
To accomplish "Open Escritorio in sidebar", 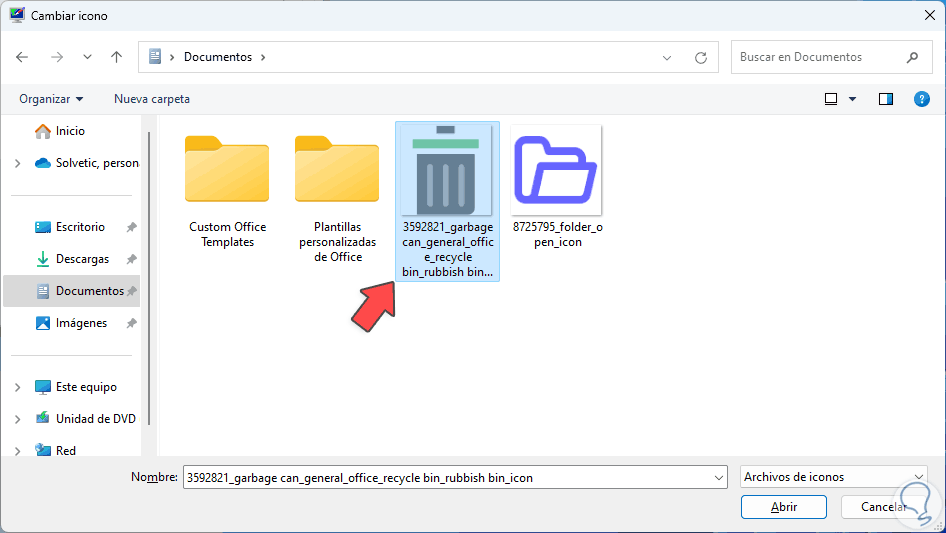I will 69,227.
